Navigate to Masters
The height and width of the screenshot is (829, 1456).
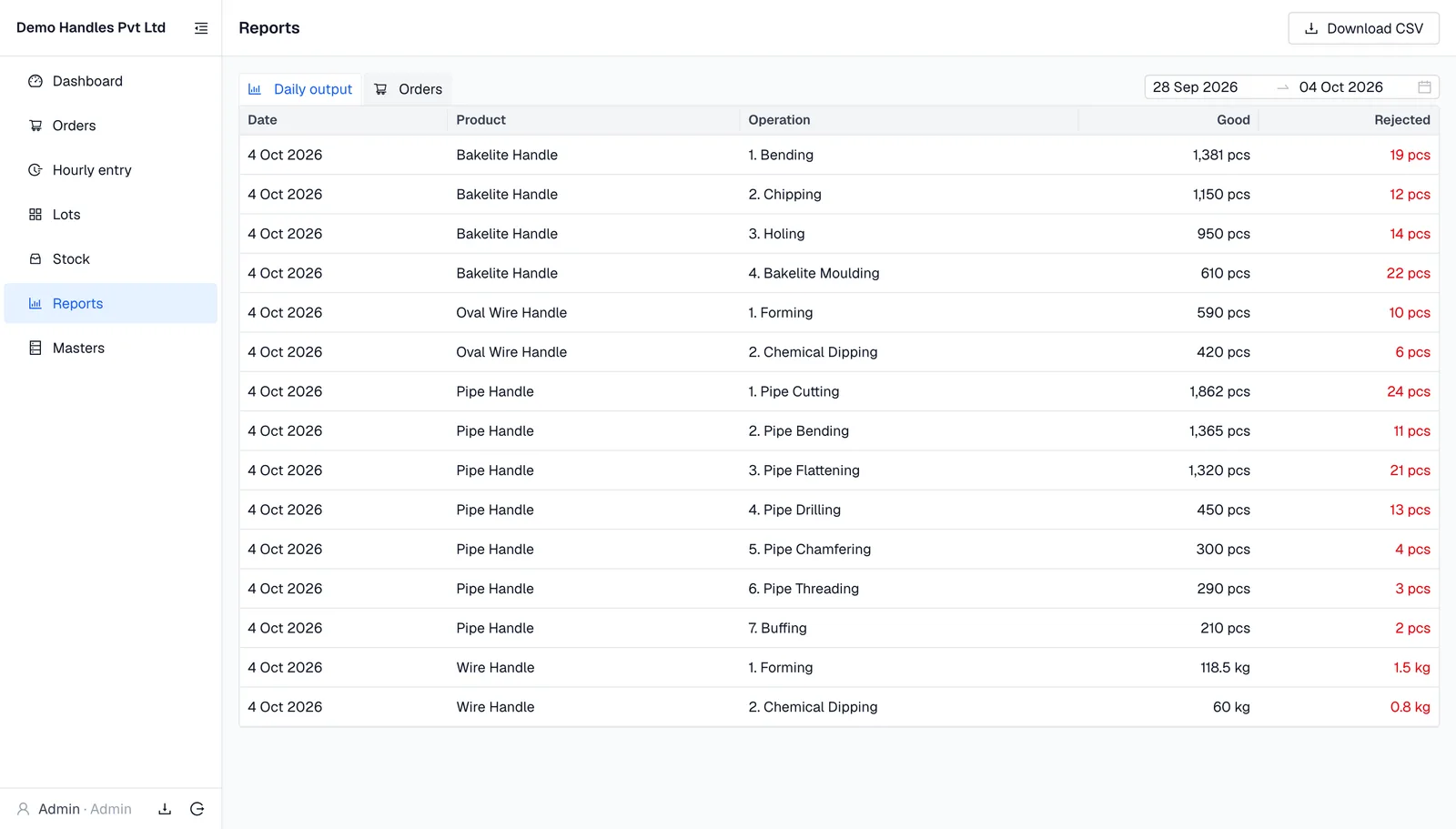111,349
